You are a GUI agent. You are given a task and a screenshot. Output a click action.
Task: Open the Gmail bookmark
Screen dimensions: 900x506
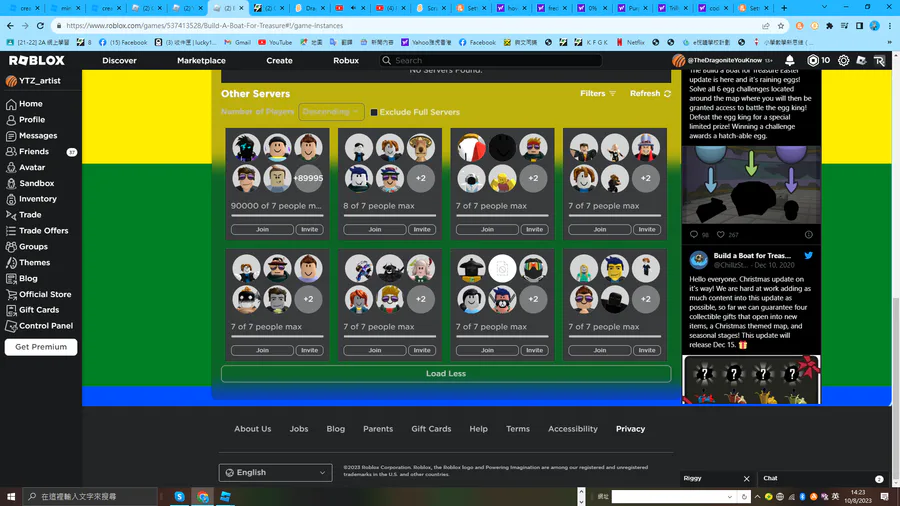tap(237, 42)
